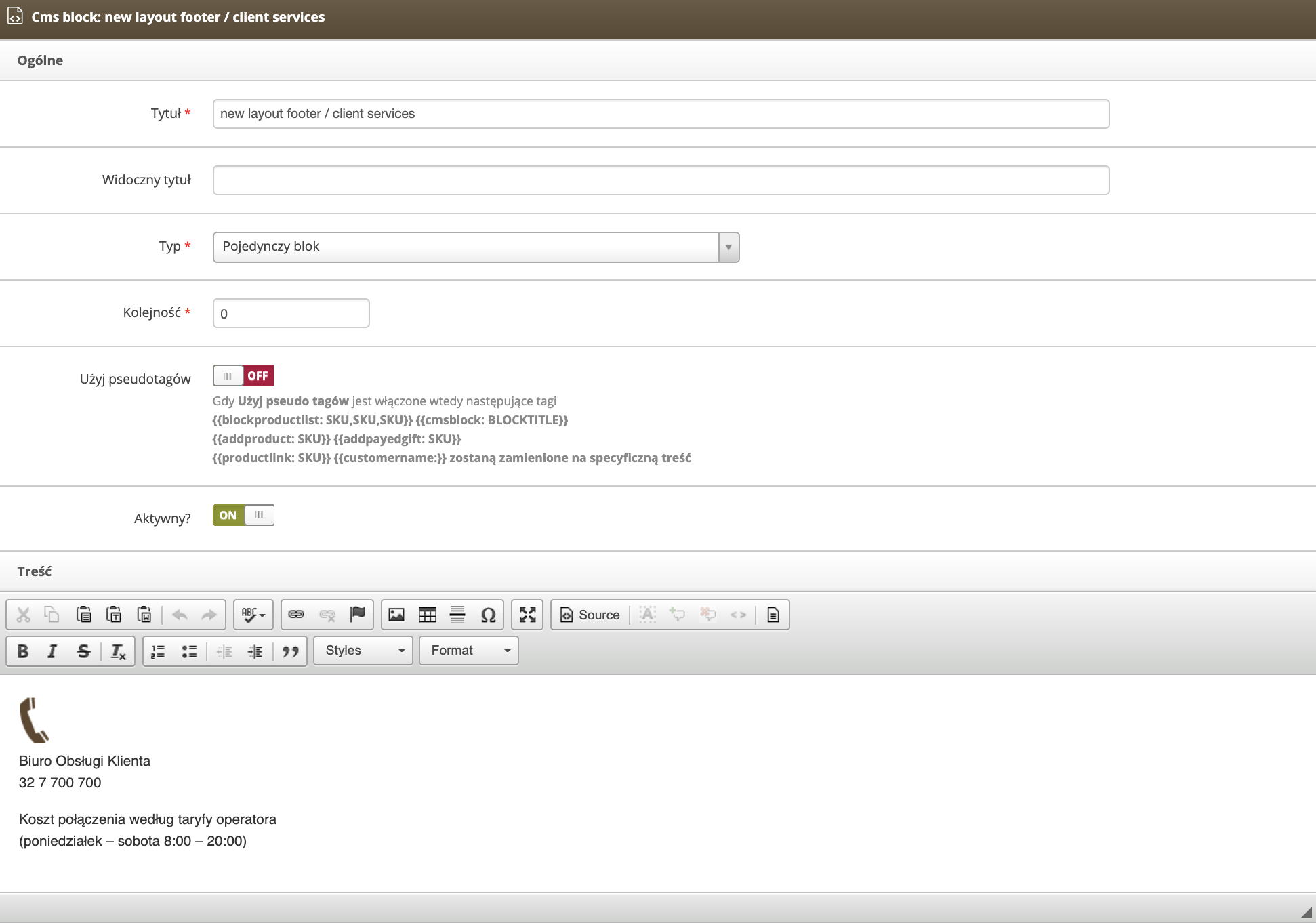
Task: Insert a numbered list
Action: [158, 651]
